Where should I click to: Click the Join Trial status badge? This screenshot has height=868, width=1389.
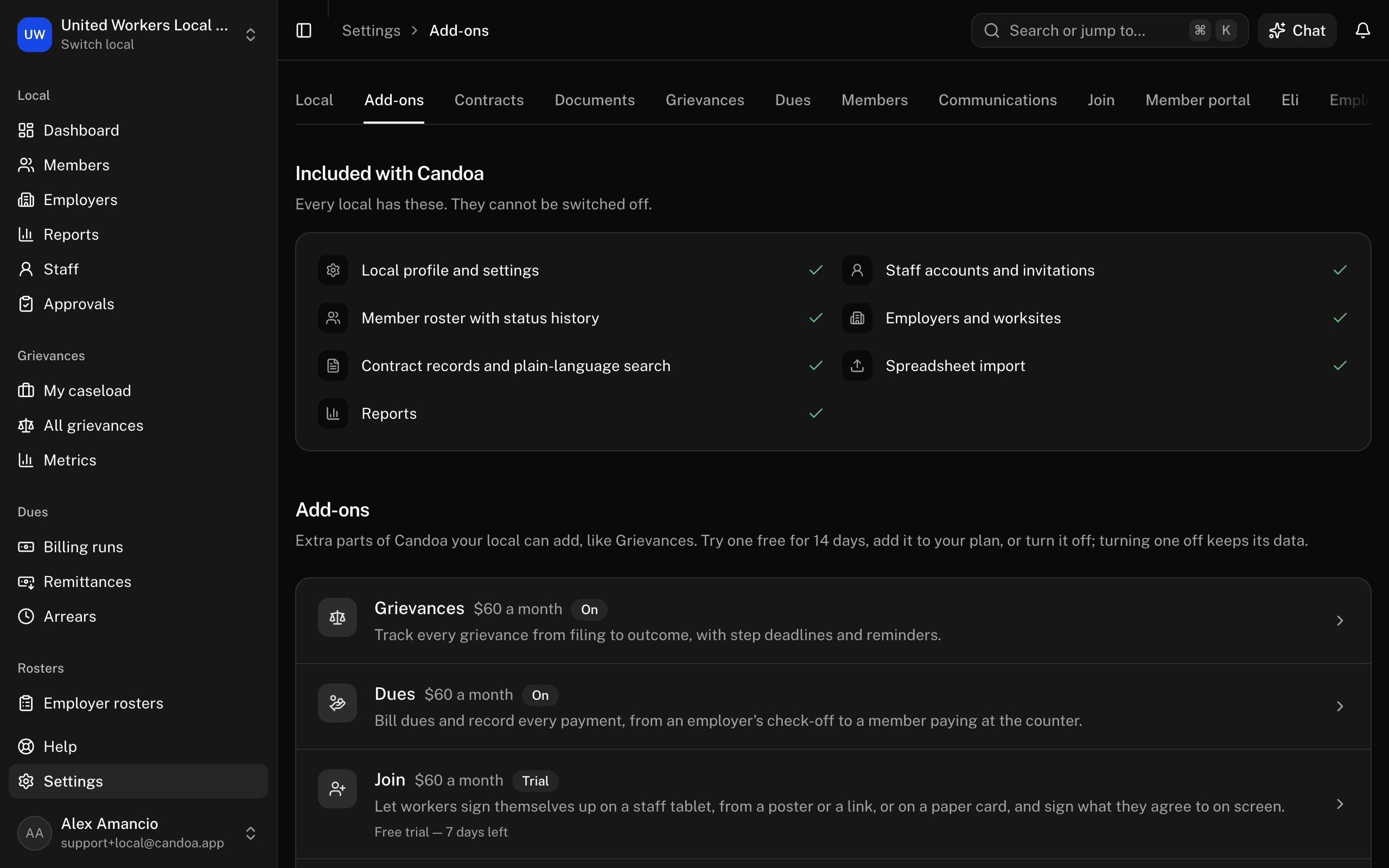(x=535, y=780)
